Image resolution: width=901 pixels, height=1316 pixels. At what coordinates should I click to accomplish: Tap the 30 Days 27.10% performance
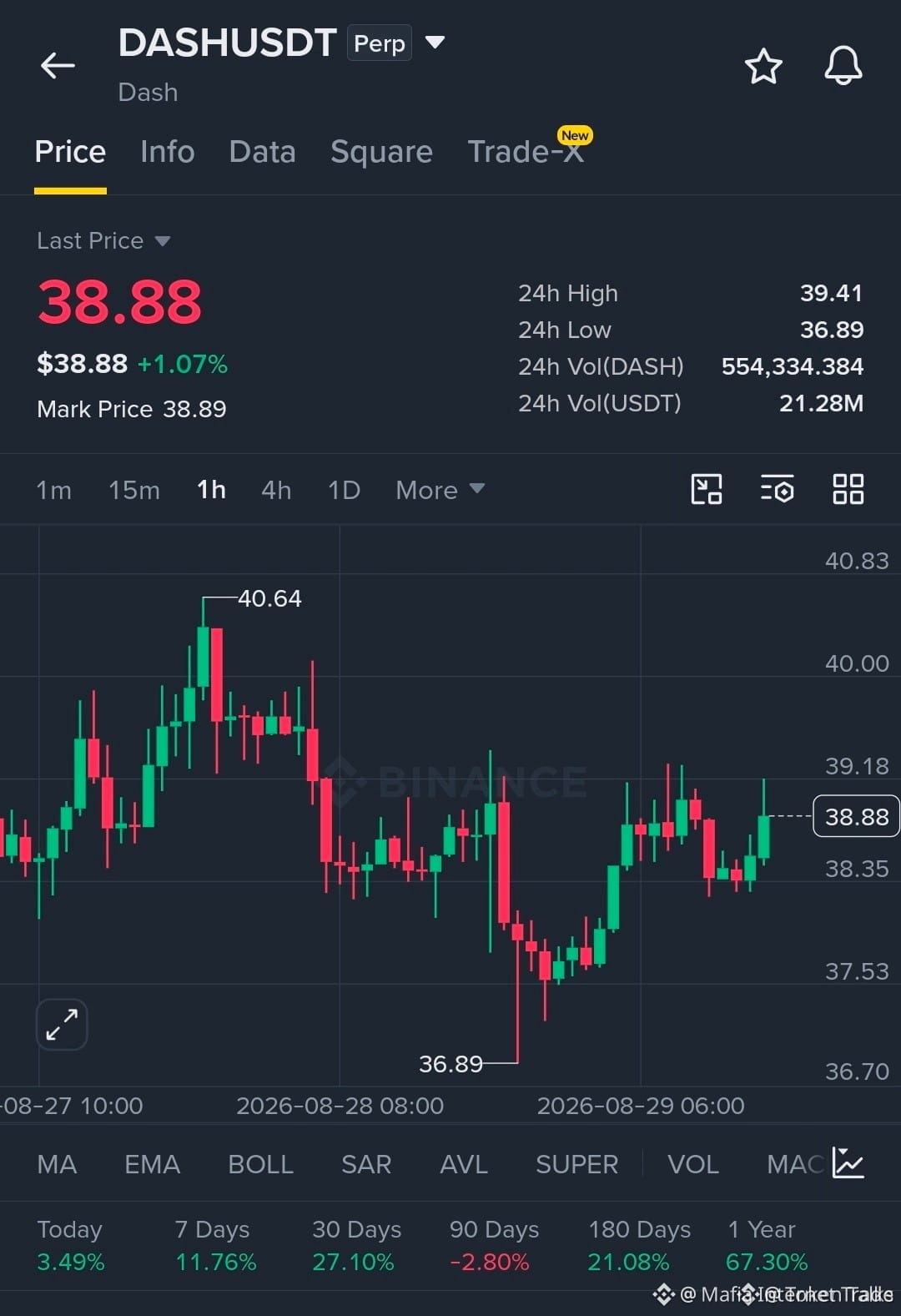tap(356, 1246)
